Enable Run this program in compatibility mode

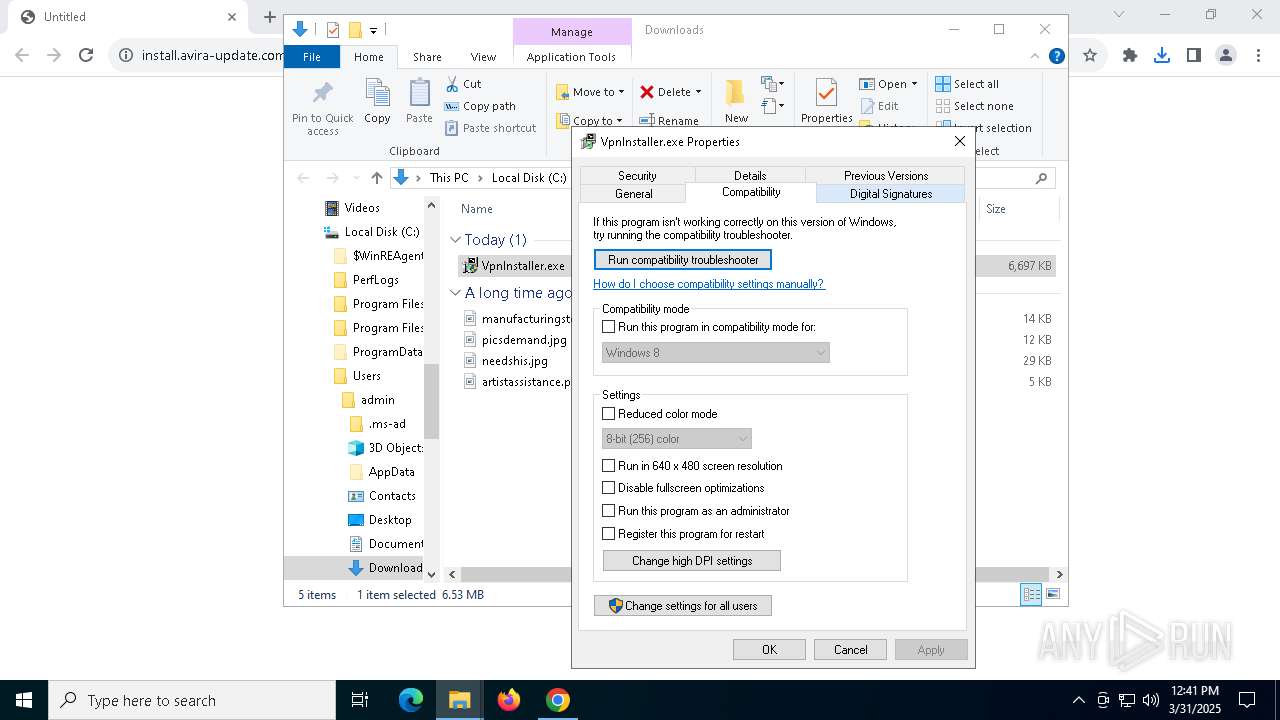pyautogui.click(x=608, y=327)
